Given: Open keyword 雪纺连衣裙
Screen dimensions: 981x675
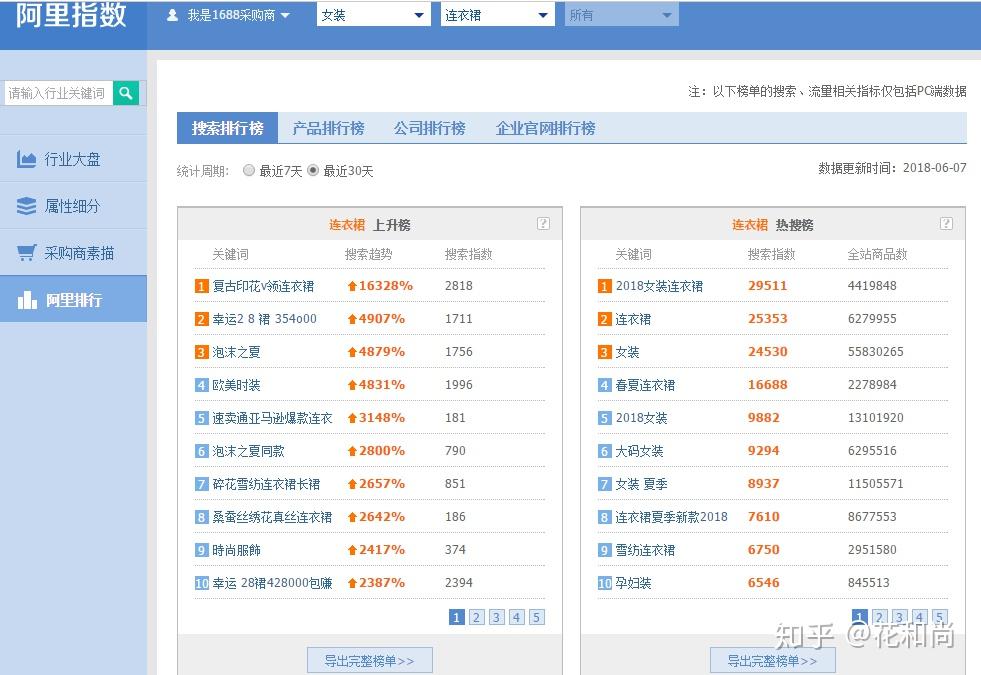Looking at the screenshot, I should (645, 551).
